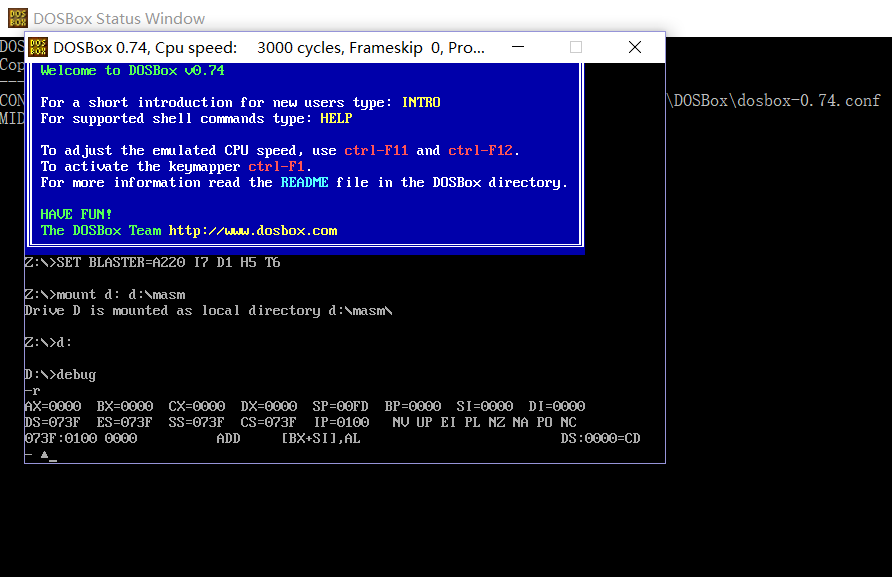The width and height of the screenshot is (892, 577).
Task: Click the DI=0000 register value
Action: (x=557, y=406)
